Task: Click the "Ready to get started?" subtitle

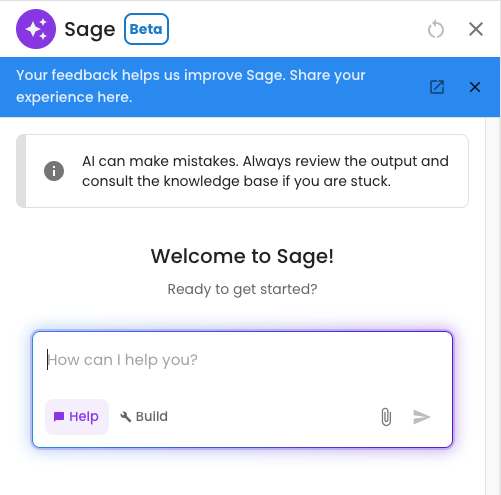Action: pyautogui.click(x=242, y=289)
